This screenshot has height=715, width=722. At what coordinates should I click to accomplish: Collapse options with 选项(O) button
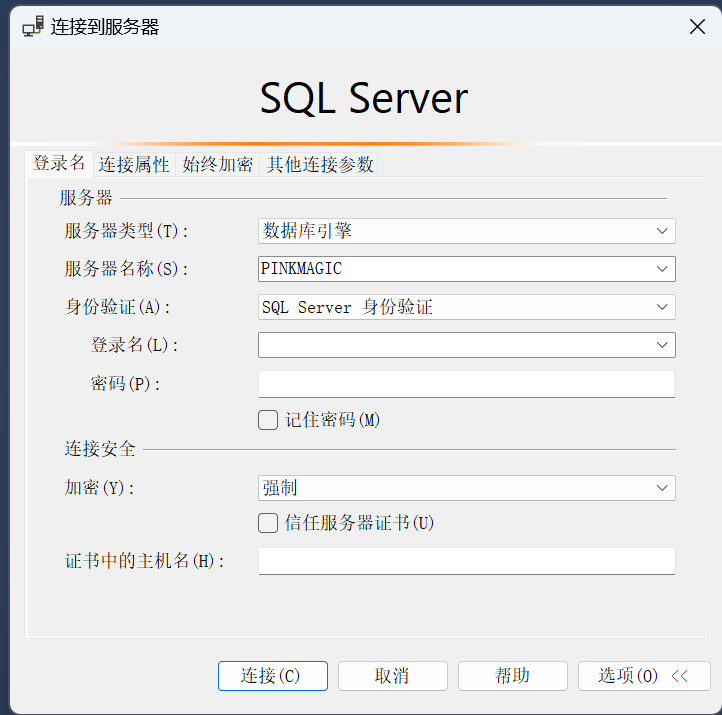644,676
